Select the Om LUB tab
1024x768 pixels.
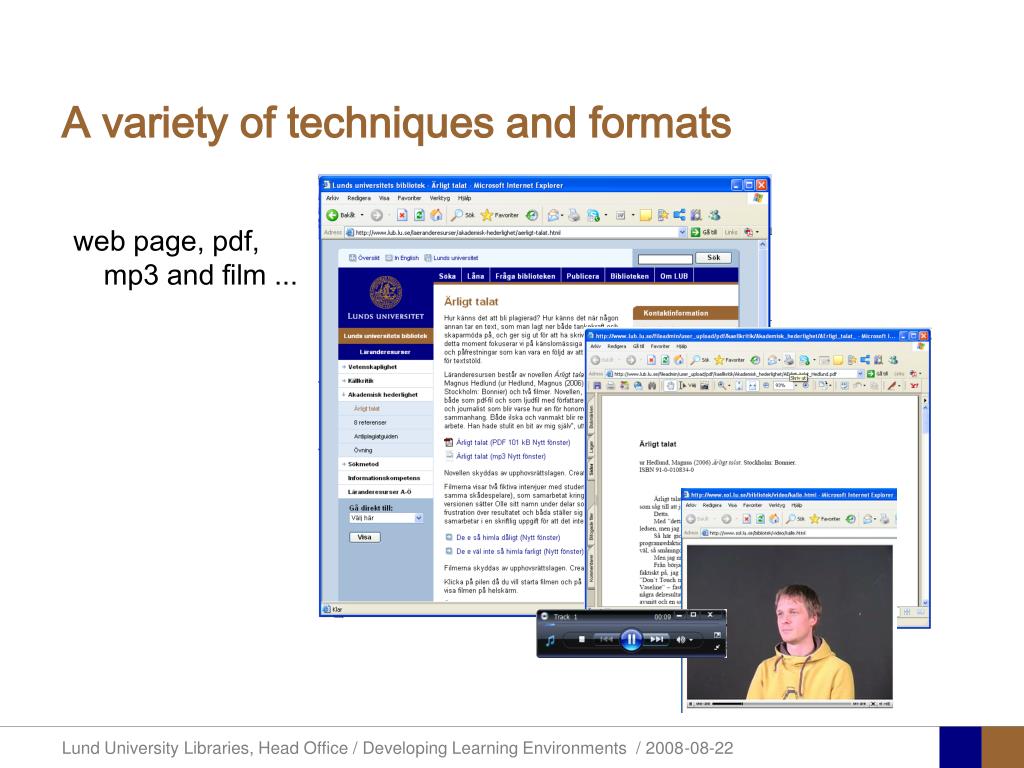point(673,276)
